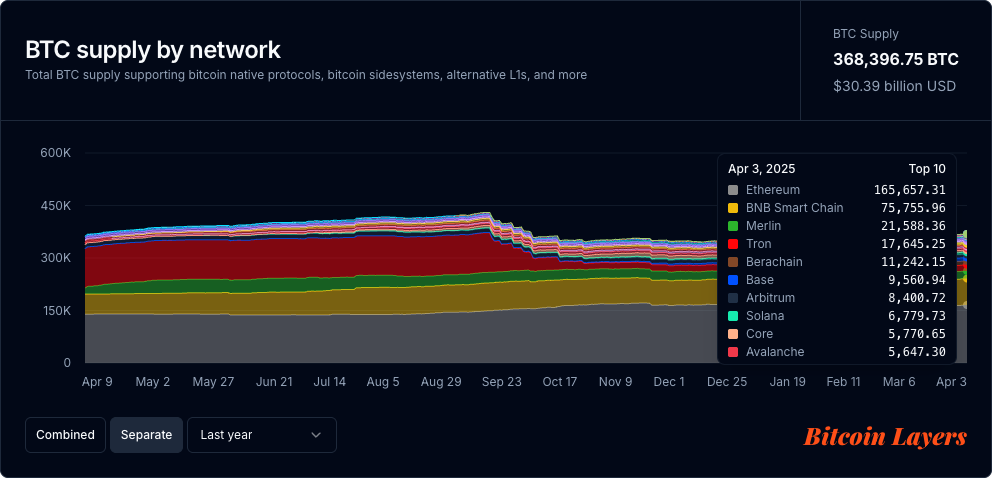The image size is (992, 478).
Task: Click the Solana teal legend swatch
Action: click(733, 316)
